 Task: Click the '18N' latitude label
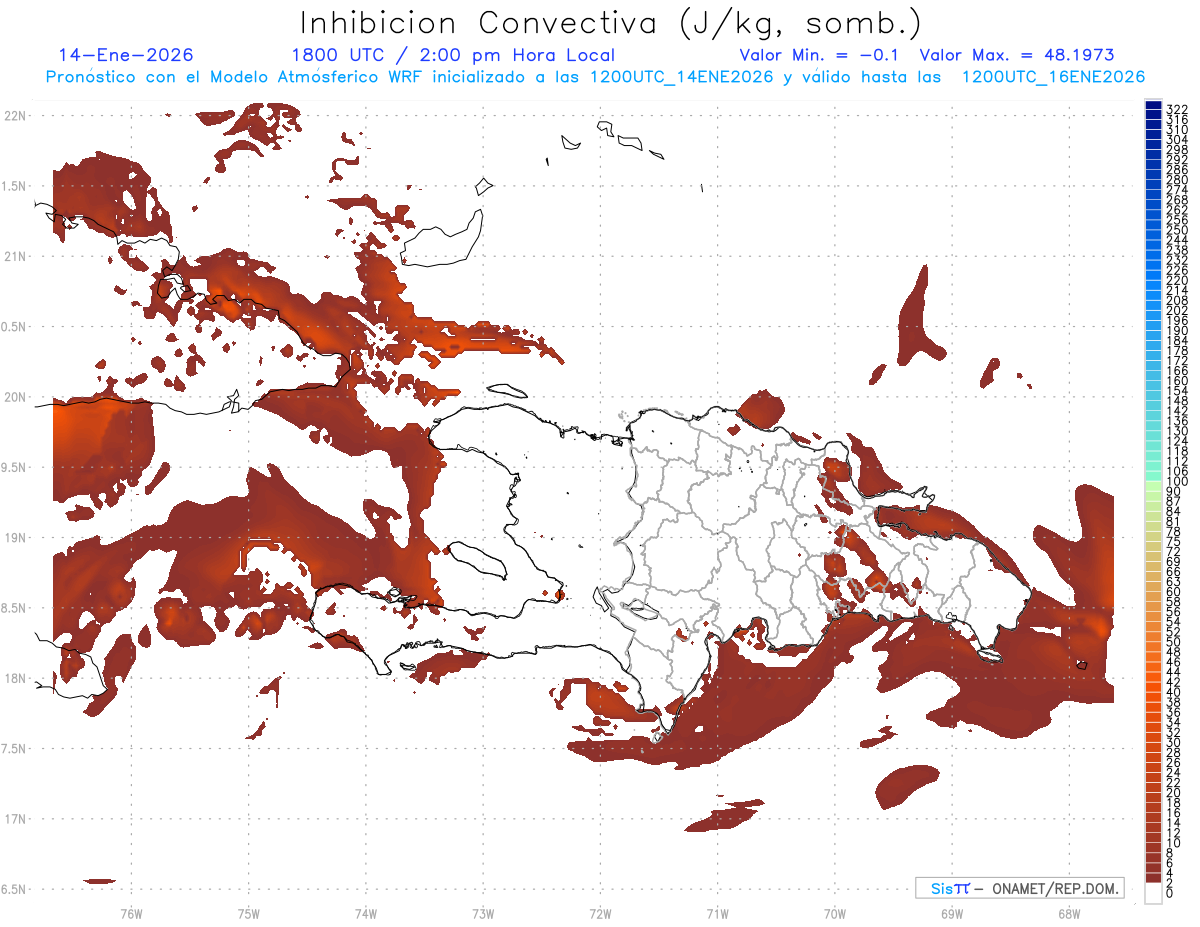pyautogui.click(x=15, y=678)
